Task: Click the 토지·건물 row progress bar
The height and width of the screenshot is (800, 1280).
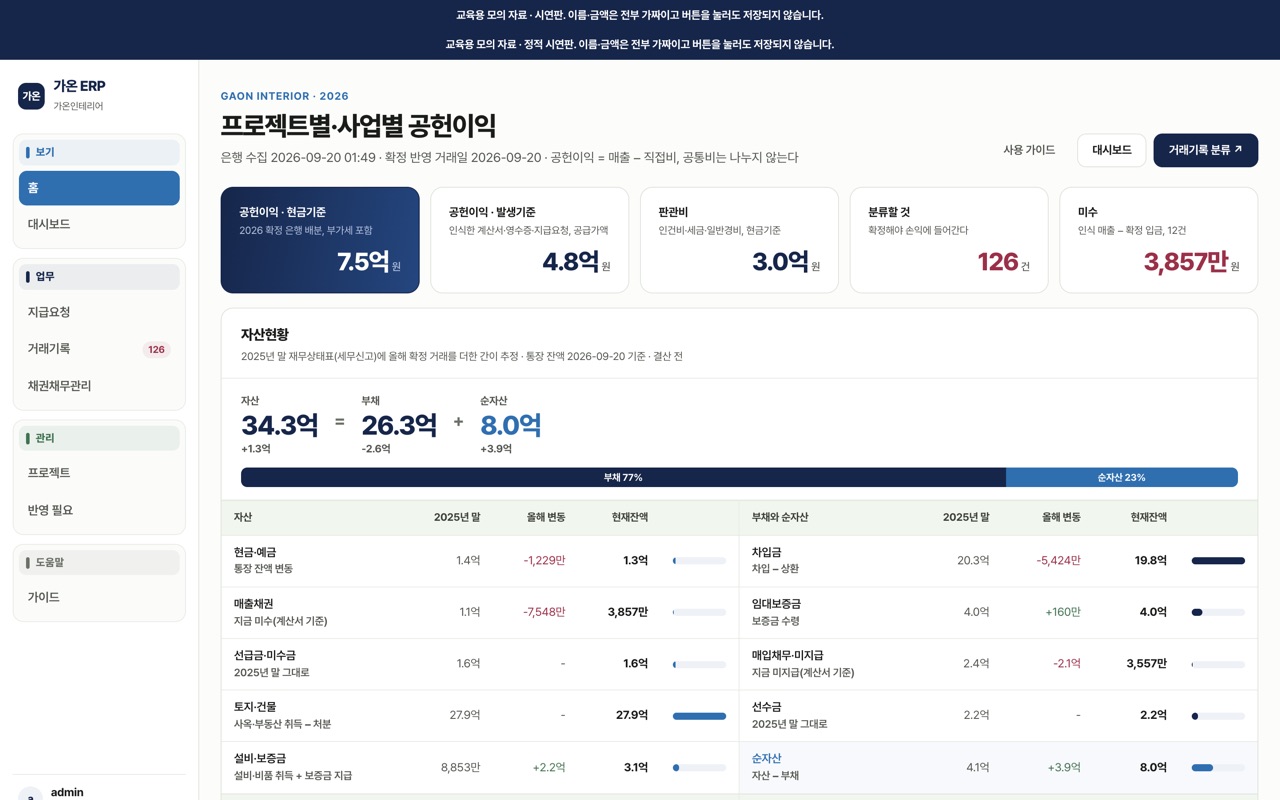Action: [699, 716]
